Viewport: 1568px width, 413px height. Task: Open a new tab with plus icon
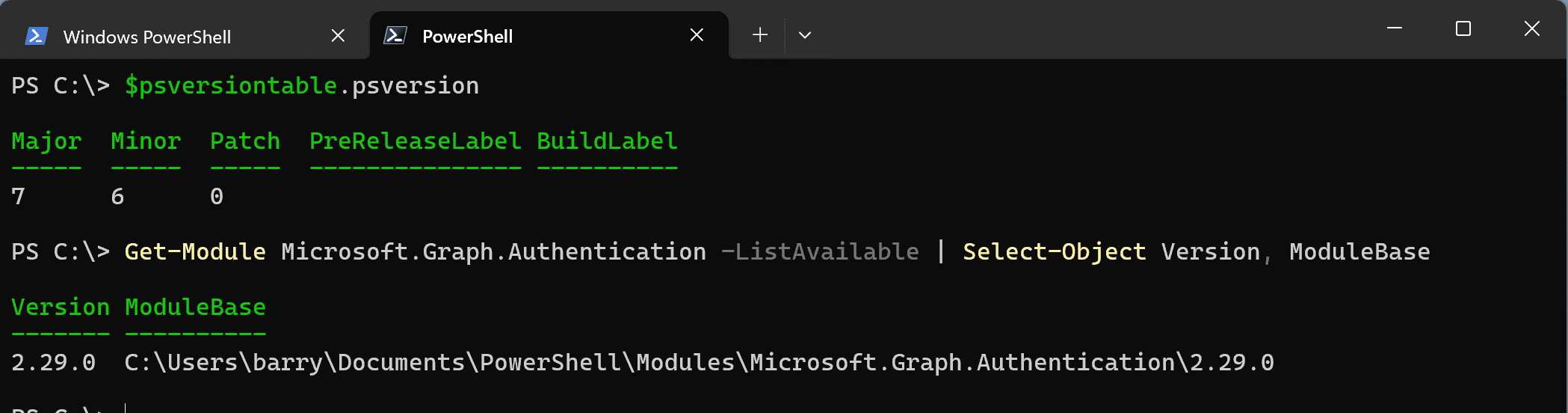click(x=760, y=34)
